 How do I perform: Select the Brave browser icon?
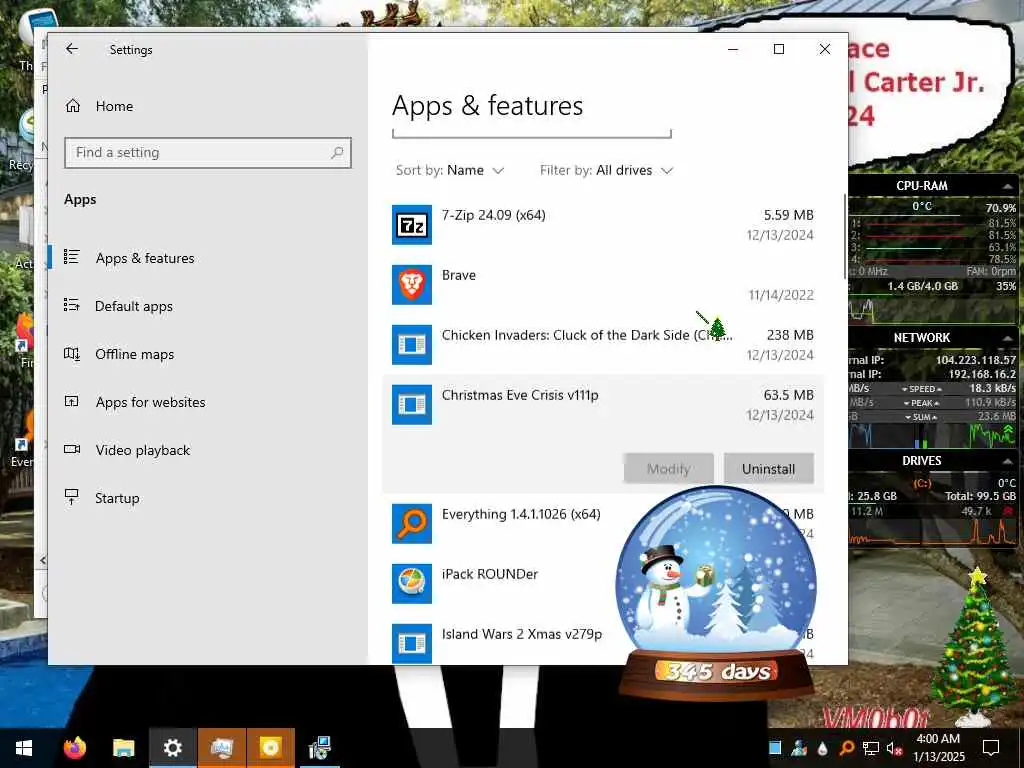pyautogui.click(x=411, y=285)
